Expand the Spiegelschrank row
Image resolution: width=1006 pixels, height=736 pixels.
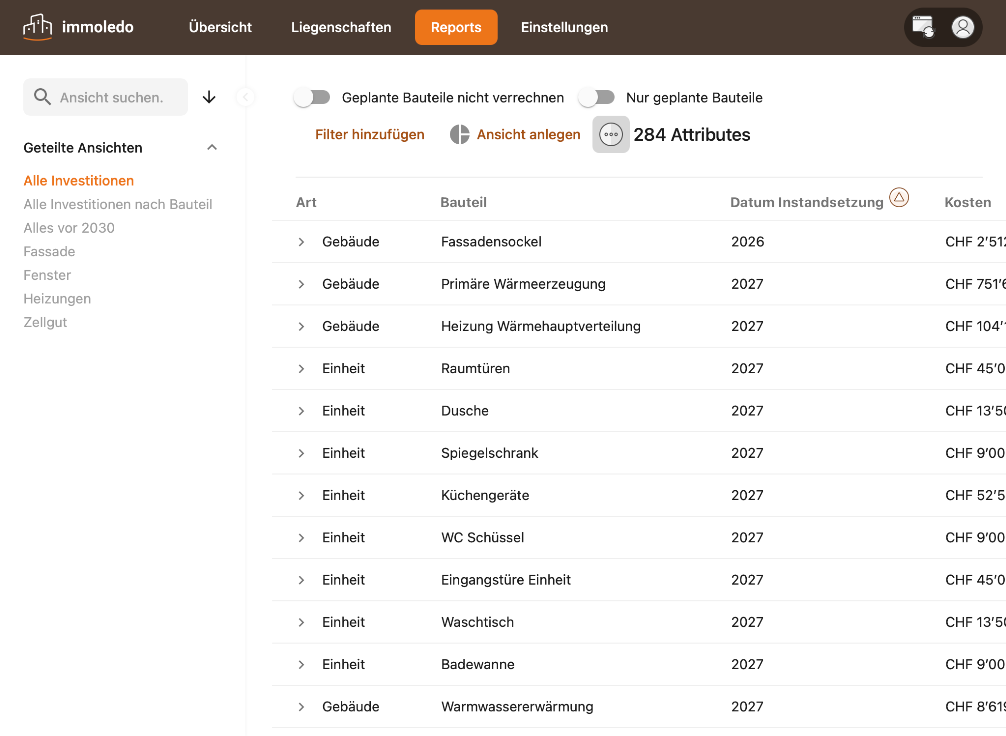301,454
